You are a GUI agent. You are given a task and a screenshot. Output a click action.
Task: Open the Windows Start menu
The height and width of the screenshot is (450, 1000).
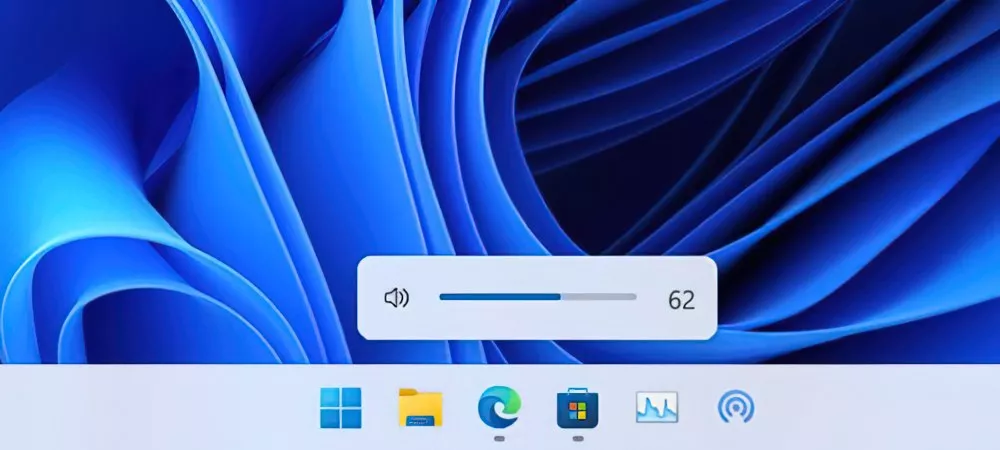pyautogui.click(x=341, y=408)
